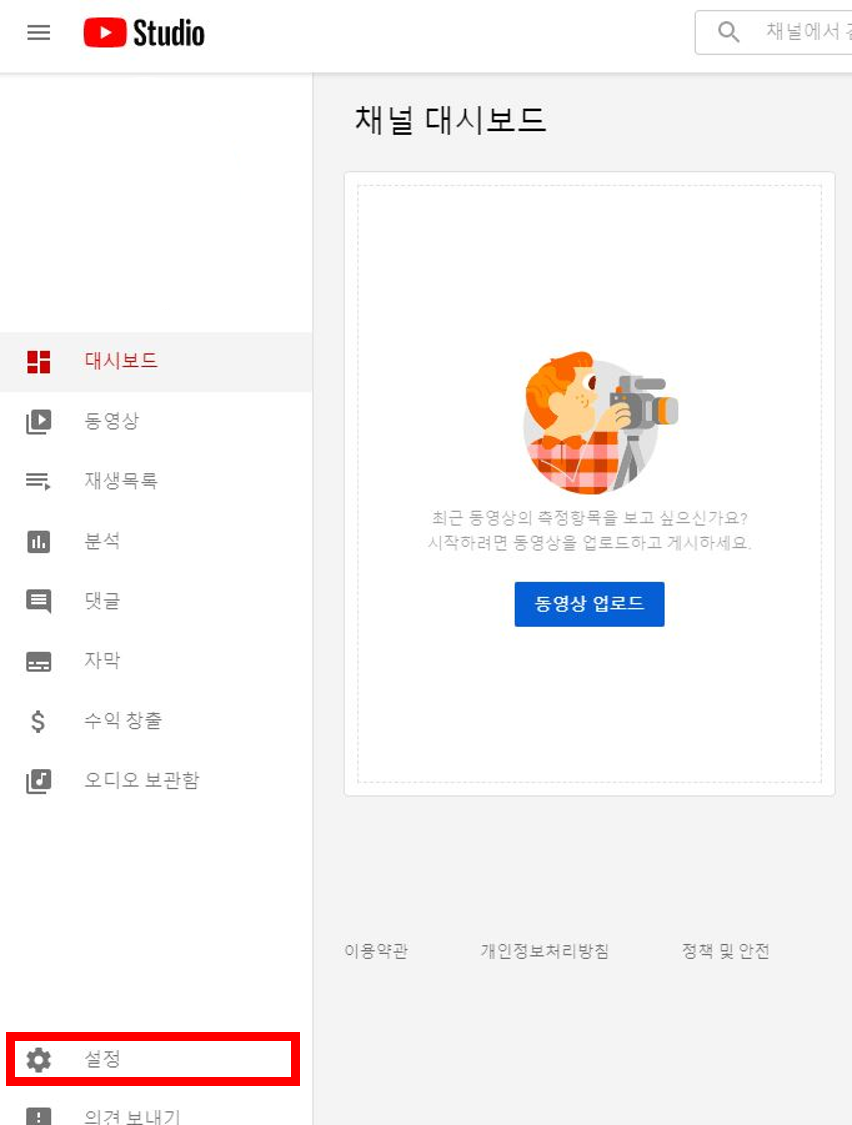Click the settings gear icon

(x=39, y=1060)
